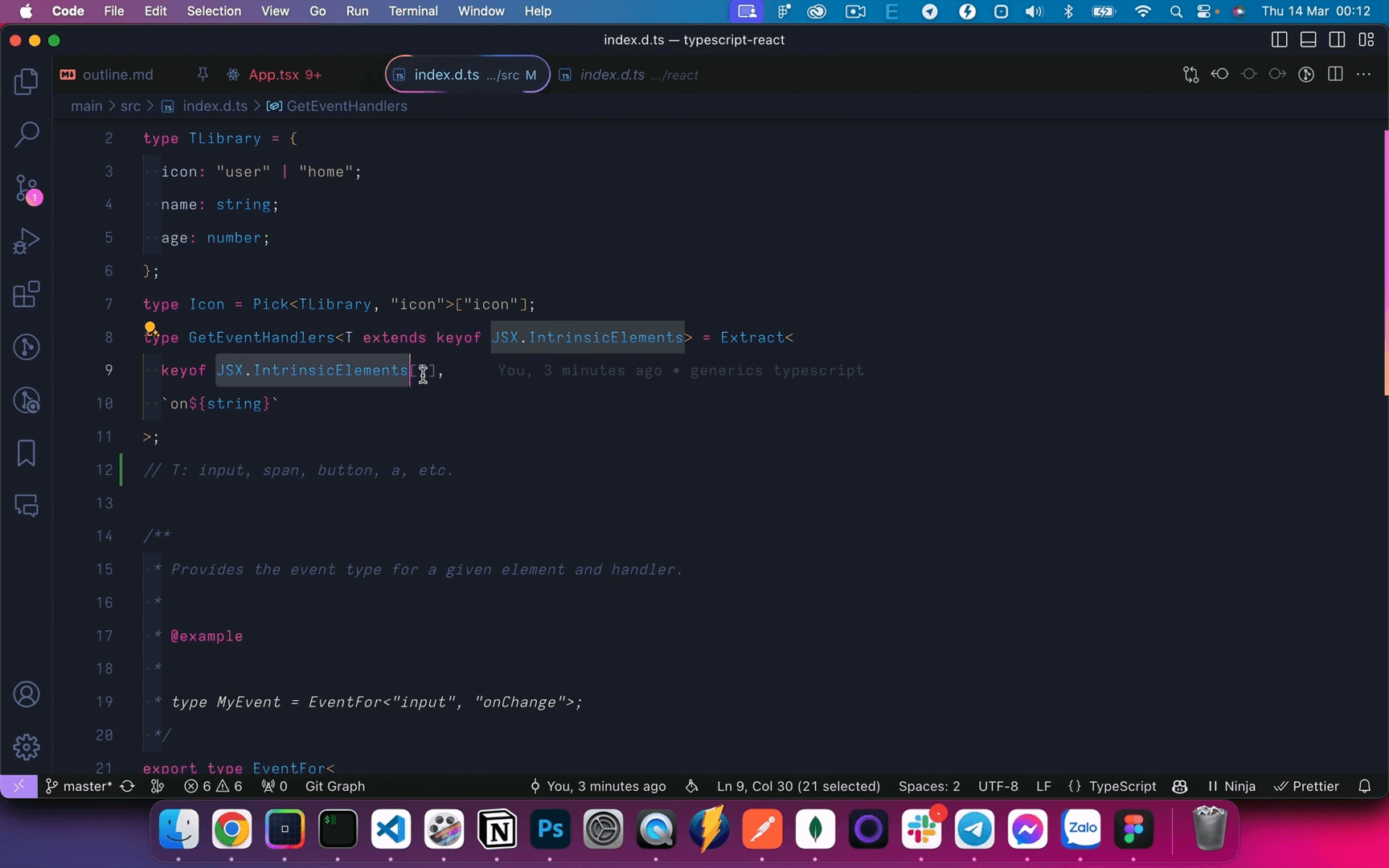1389x868 pixels.
Task: Open the Accounts icon in activity bar
Action: click(27, 694)
